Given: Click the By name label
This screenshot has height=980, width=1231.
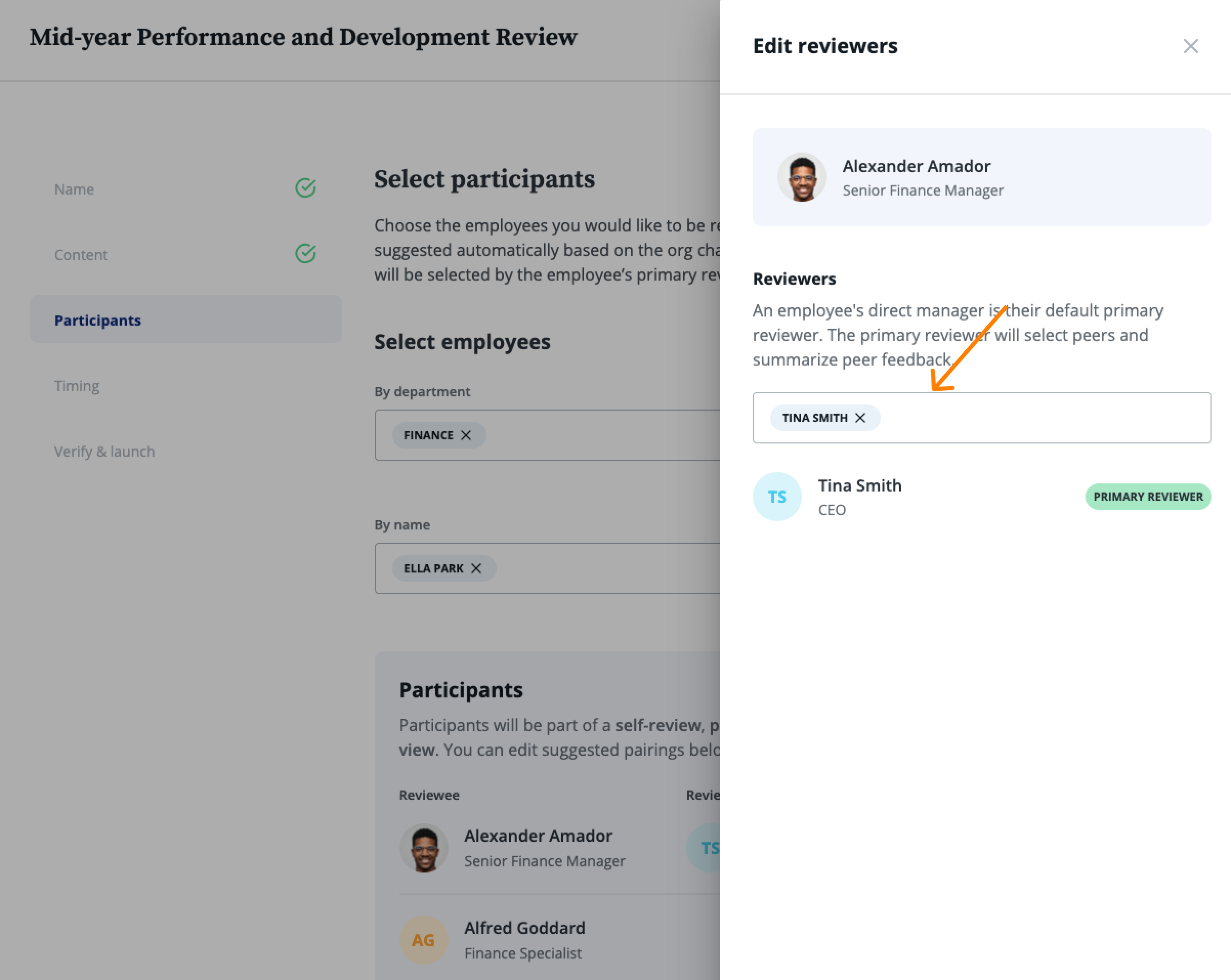Looking at the screenshot, I should (402, 525).
